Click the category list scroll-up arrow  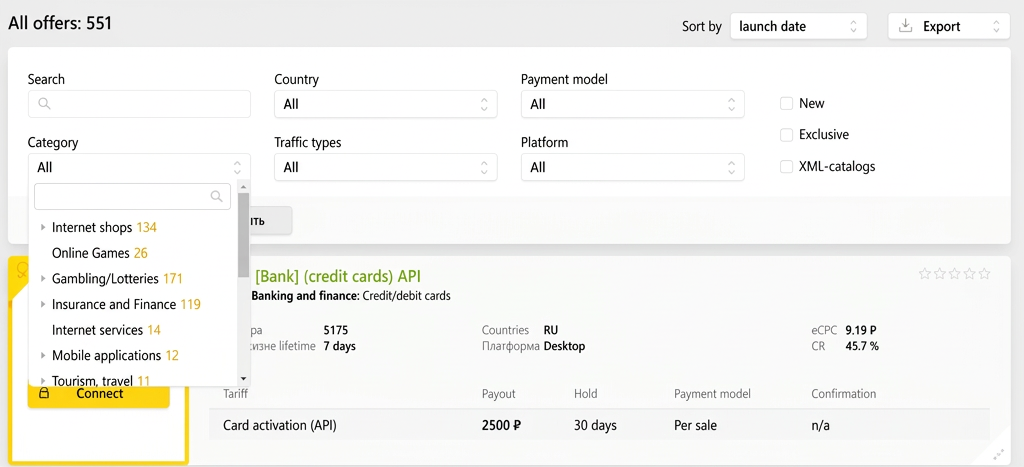[x=244, y=187]
